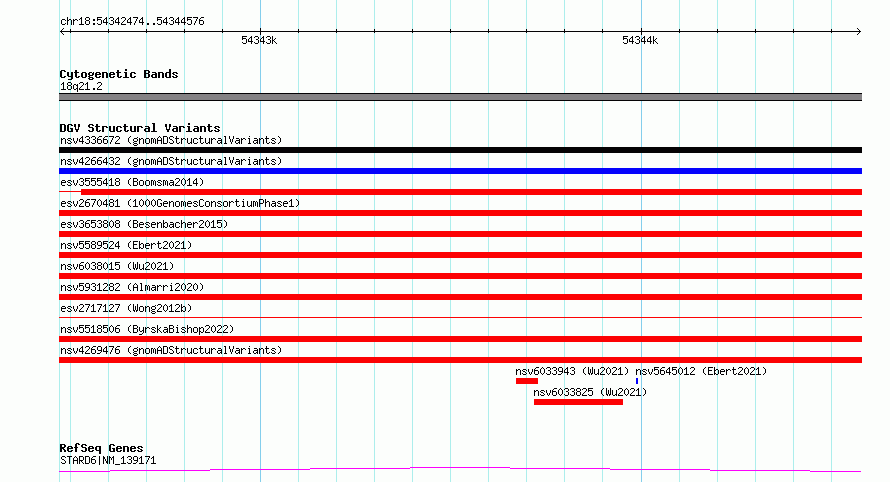This screenshot has height=482, width=890.
Task: Open the DGV Structural Variants track title
Action: 140,128
